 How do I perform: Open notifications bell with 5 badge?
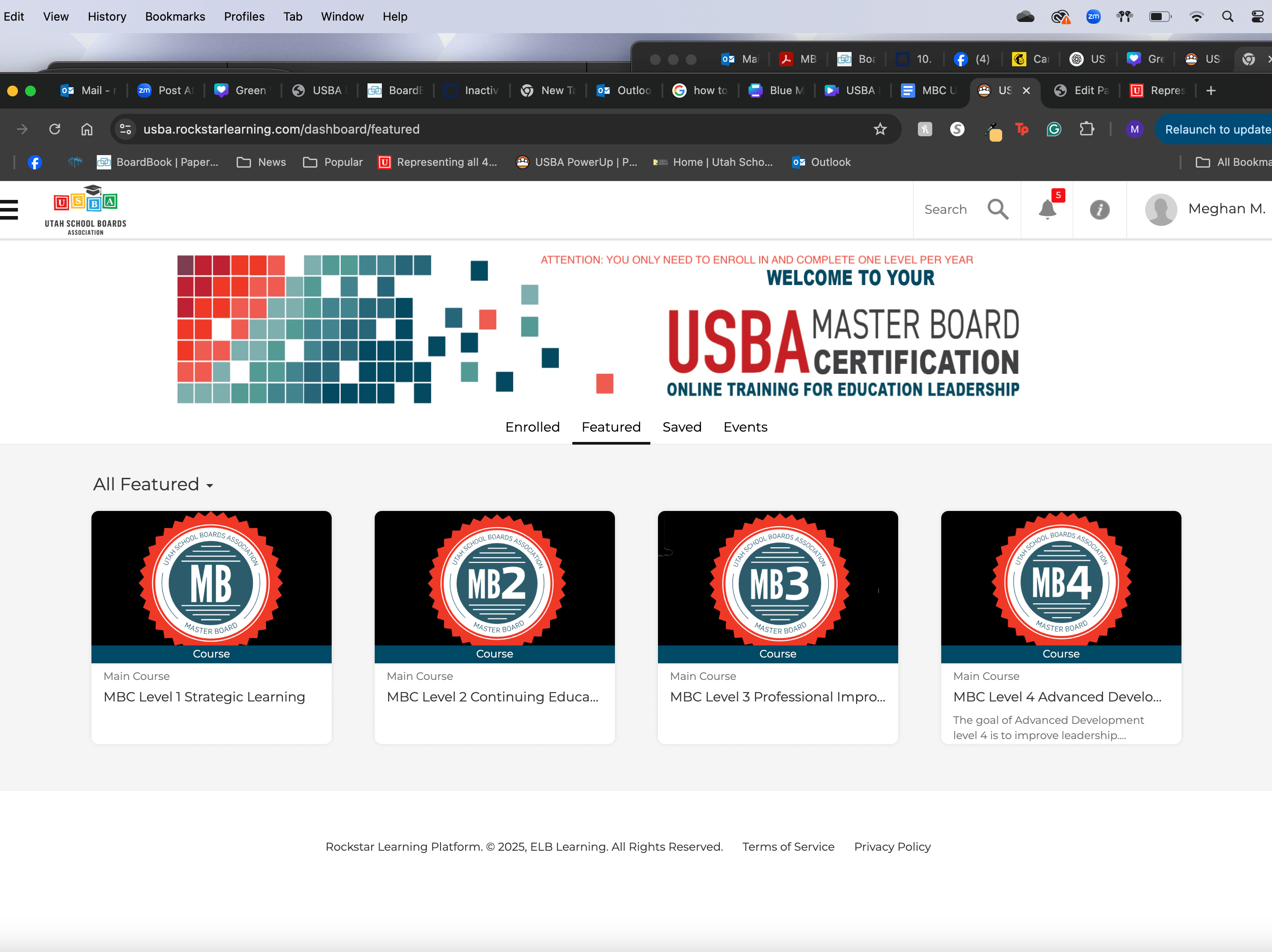tap(1048, 209)
